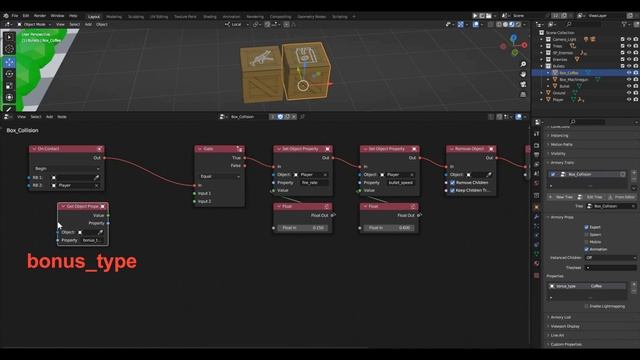Toggle Remove Children checkbox on Remove Object node
This screenshot has width=640, height=360.
[x=452, y=182]
